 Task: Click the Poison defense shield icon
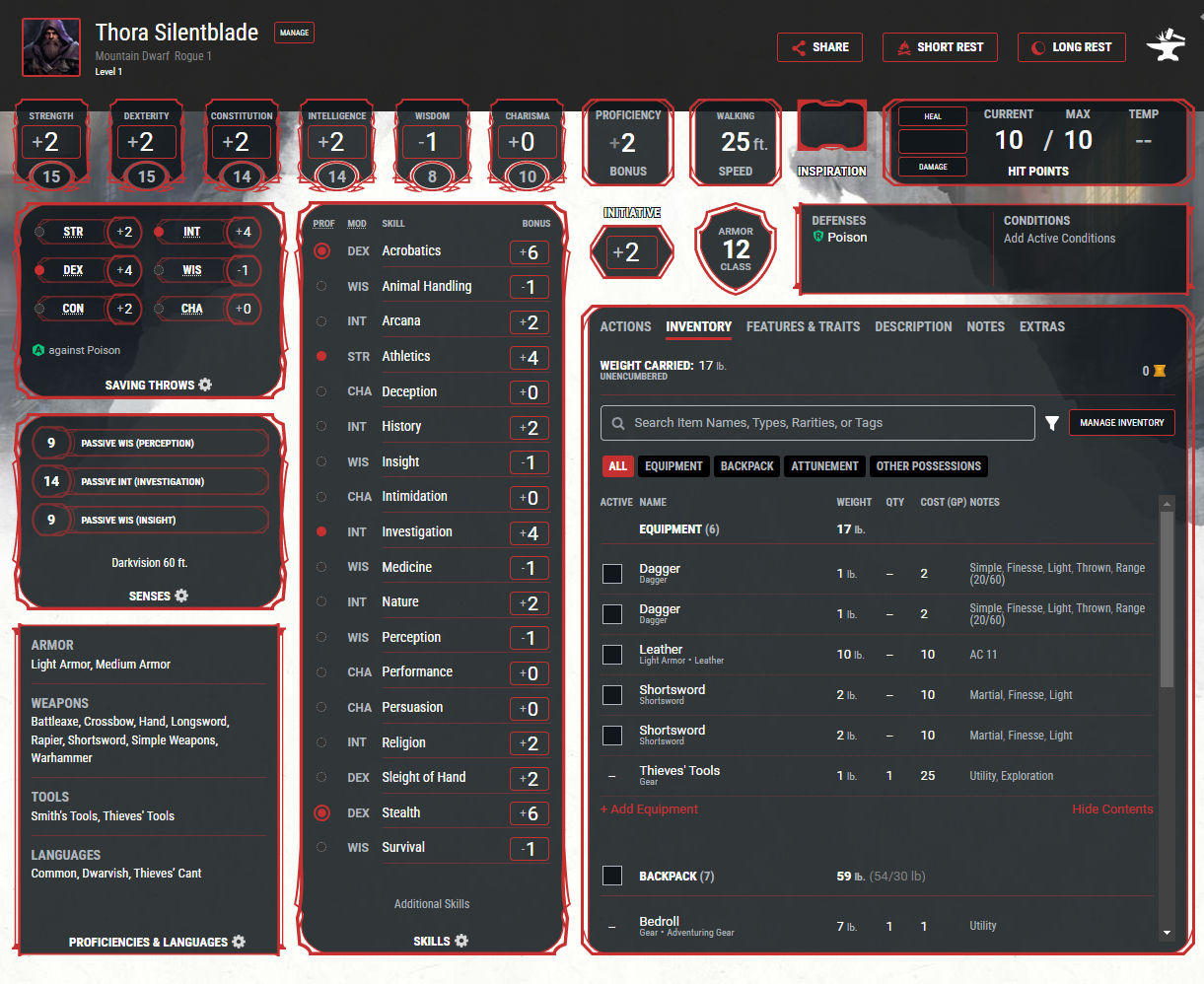820,237
